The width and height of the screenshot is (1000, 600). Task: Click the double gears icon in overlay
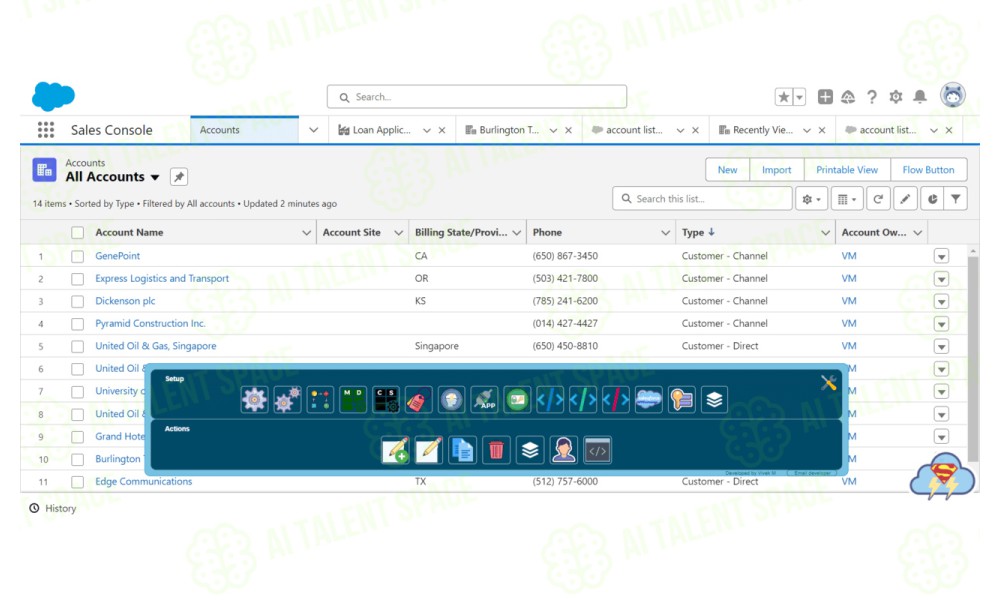pyautogui.click(x=287, y=400)
